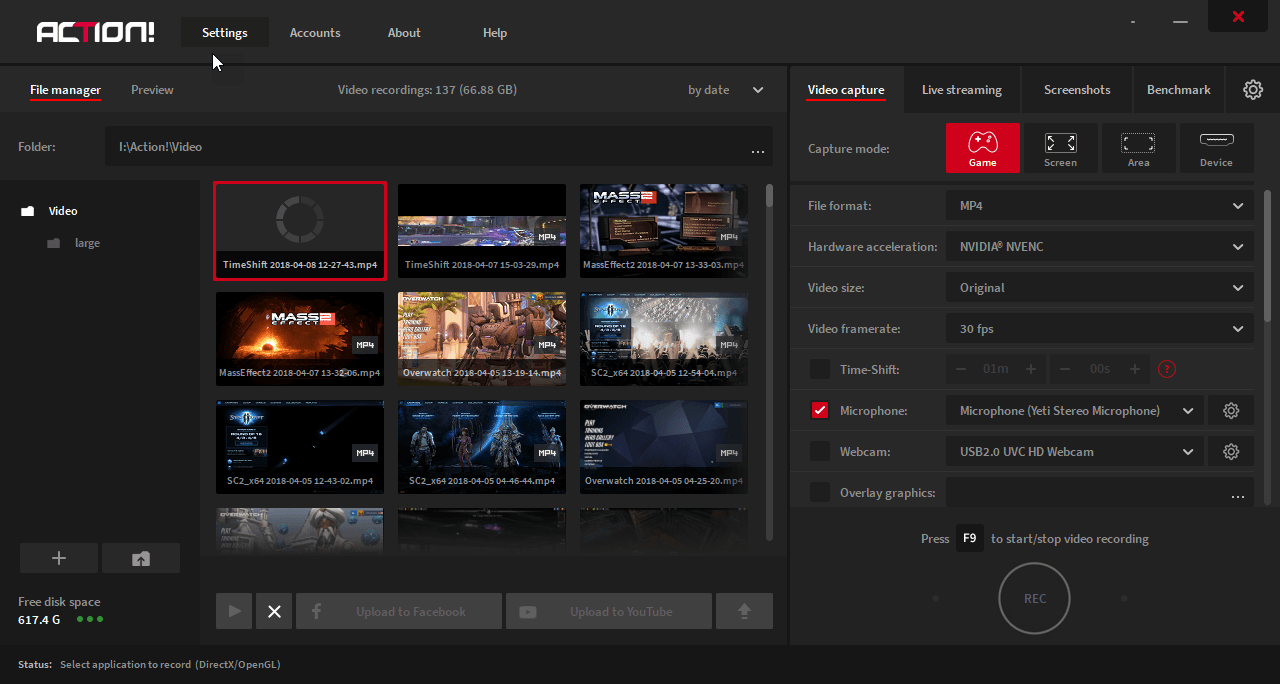This screenshot has height=684, width=1280.
Task: Select Device capture mode
Action: click(1216, 148)
